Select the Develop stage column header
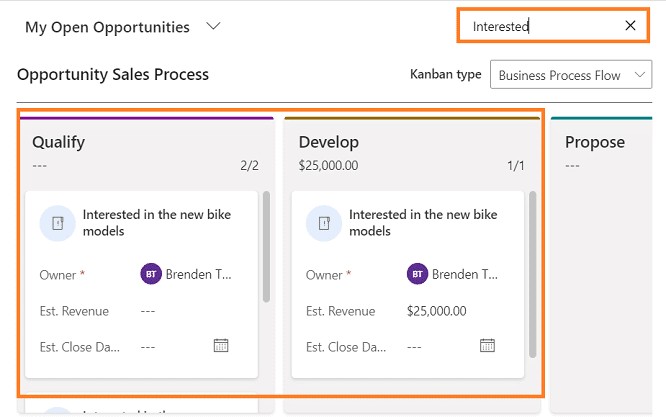This screenshot has width=666, height=417. pyautogui.click(x=328, y=142)
